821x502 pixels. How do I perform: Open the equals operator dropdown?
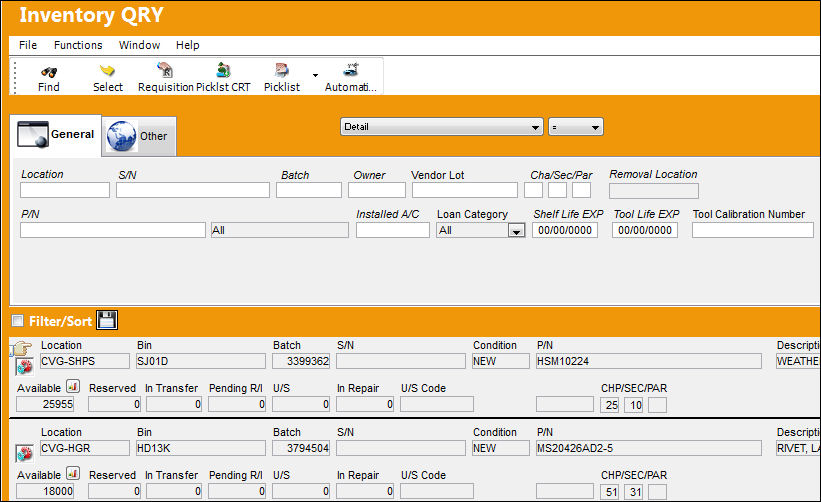click(x=575, y=127)
